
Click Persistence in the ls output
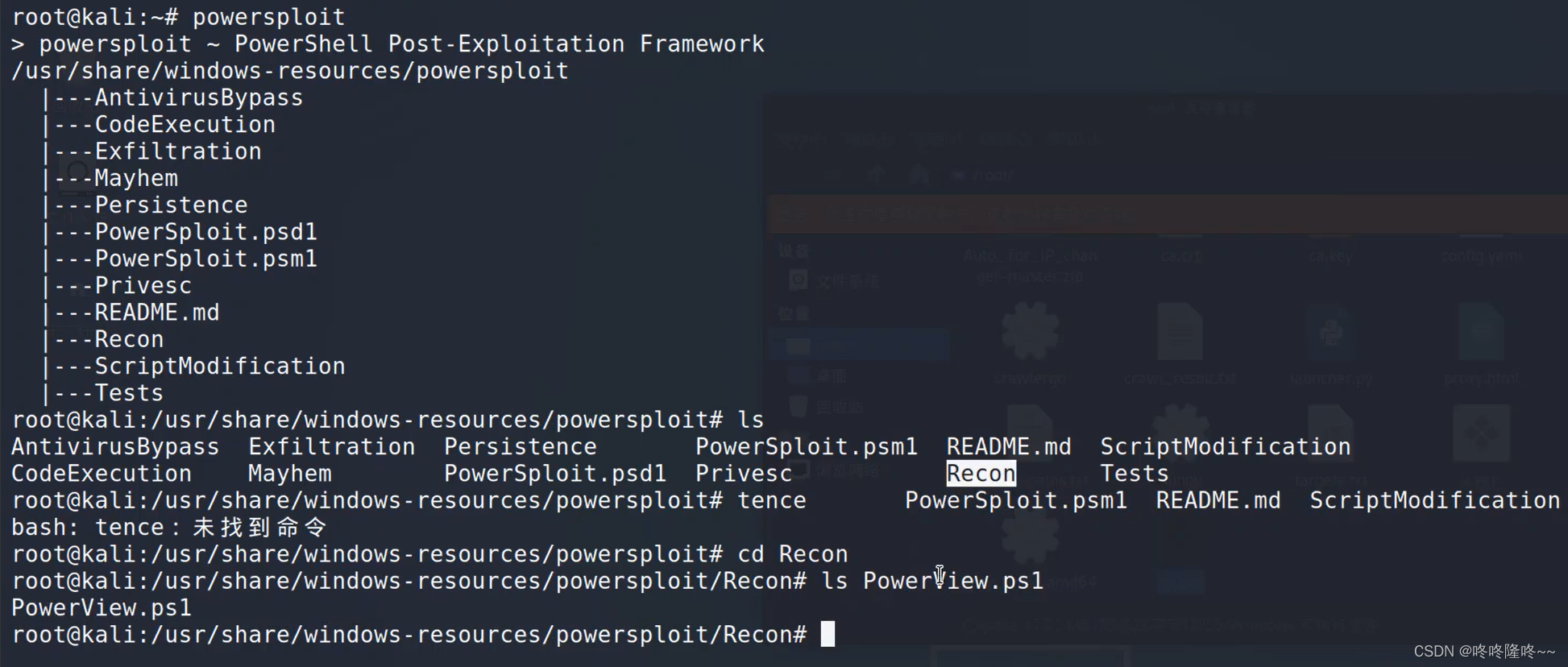(521, 447)
